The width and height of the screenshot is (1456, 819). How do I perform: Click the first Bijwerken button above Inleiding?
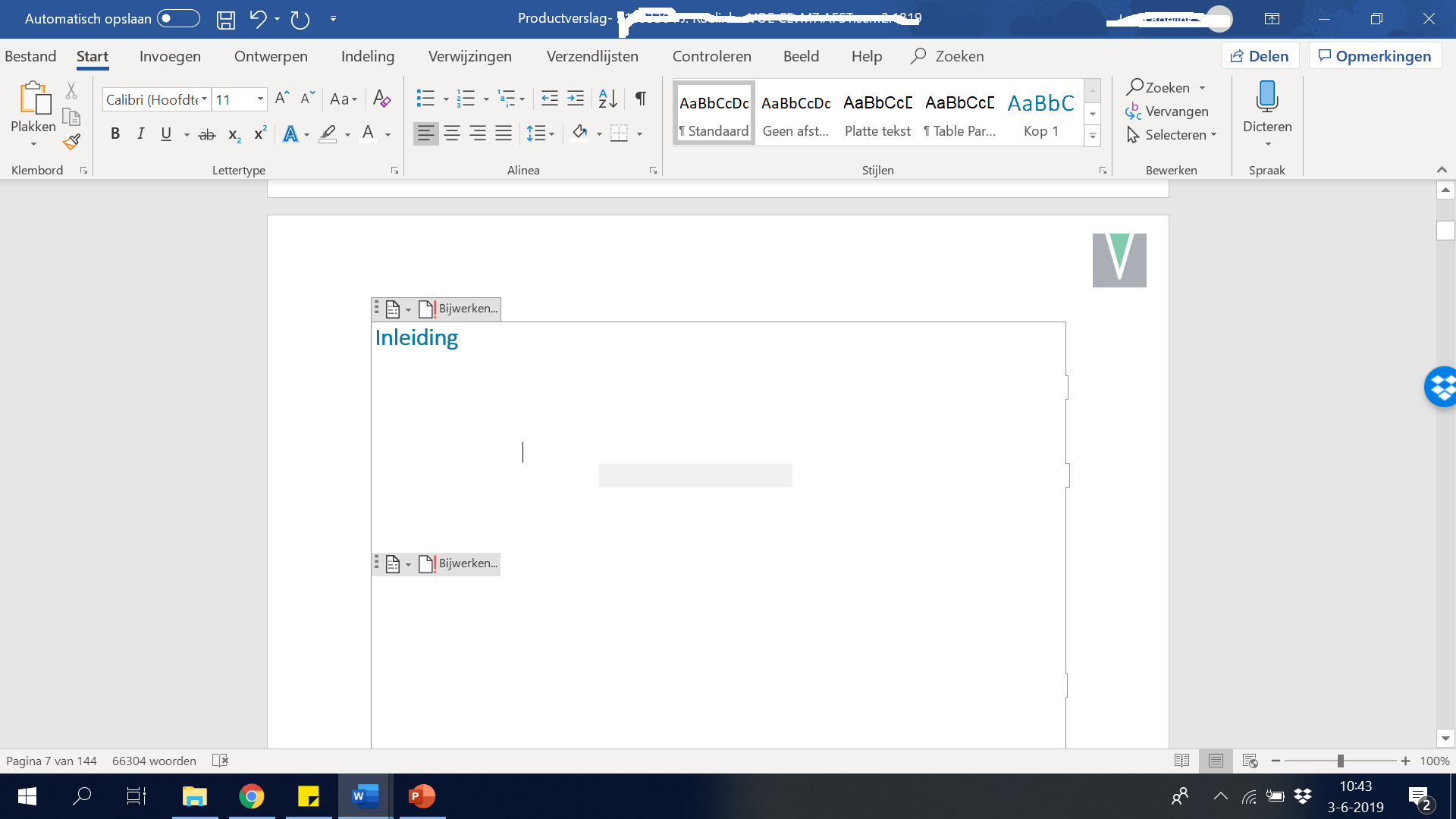click(x=459, y=309)
